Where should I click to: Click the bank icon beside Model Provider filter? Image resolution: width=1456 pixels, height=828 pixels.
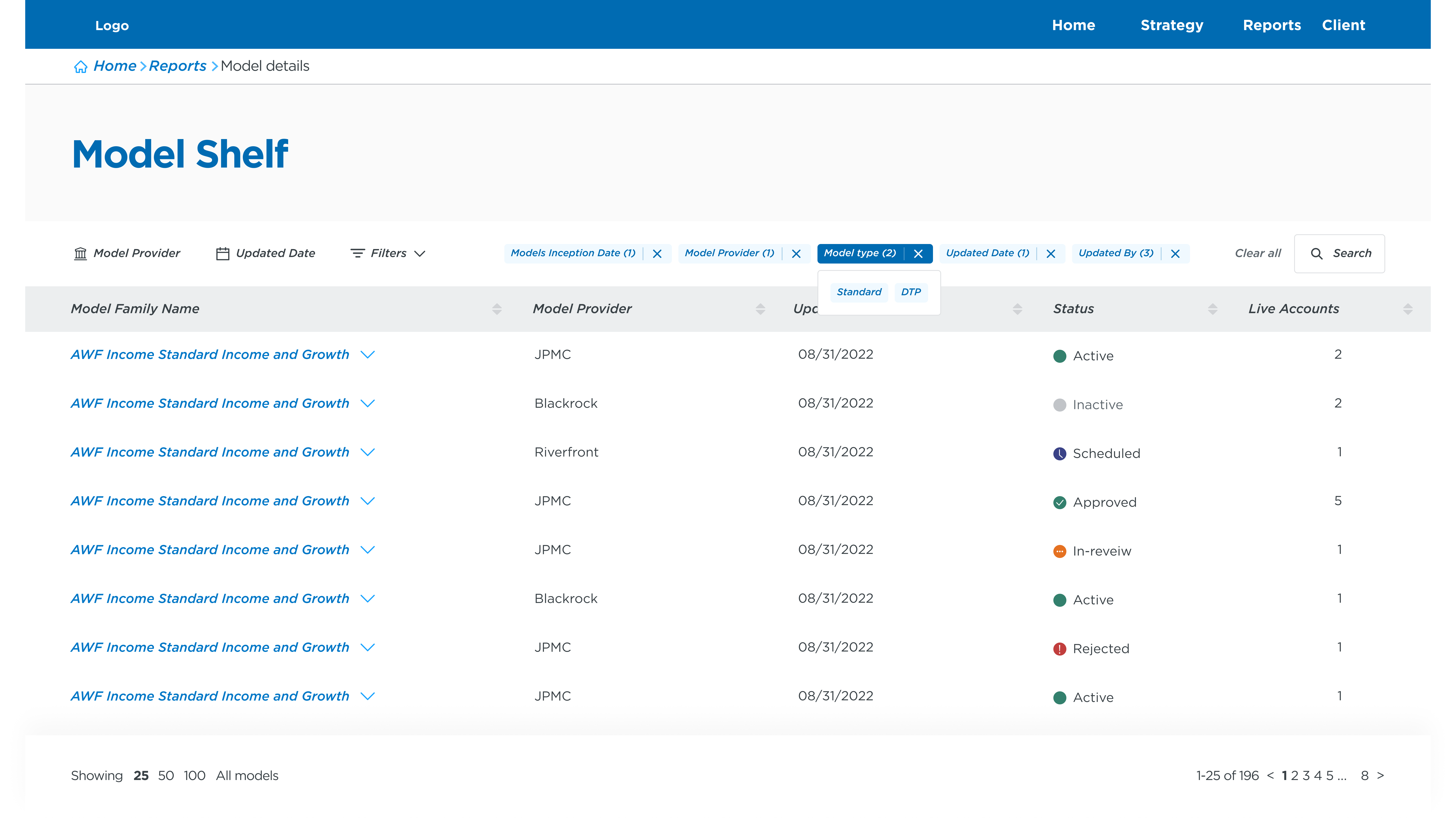click(x=81, y=253)
